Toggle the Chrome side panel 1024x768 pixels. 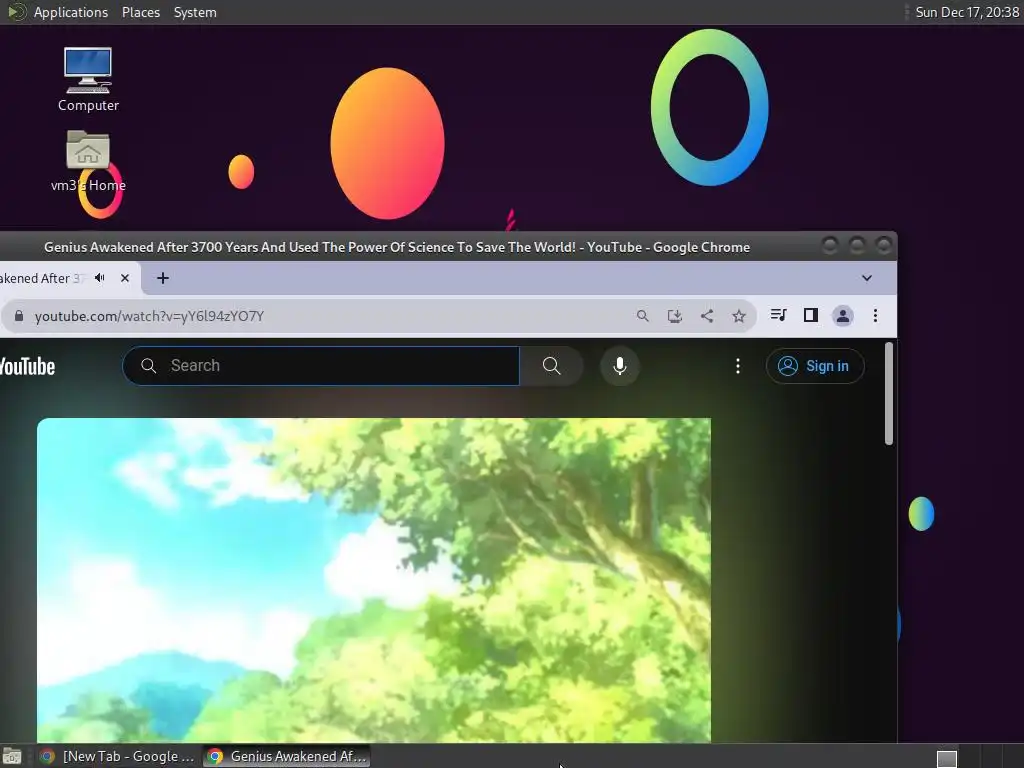coord(810,315)
